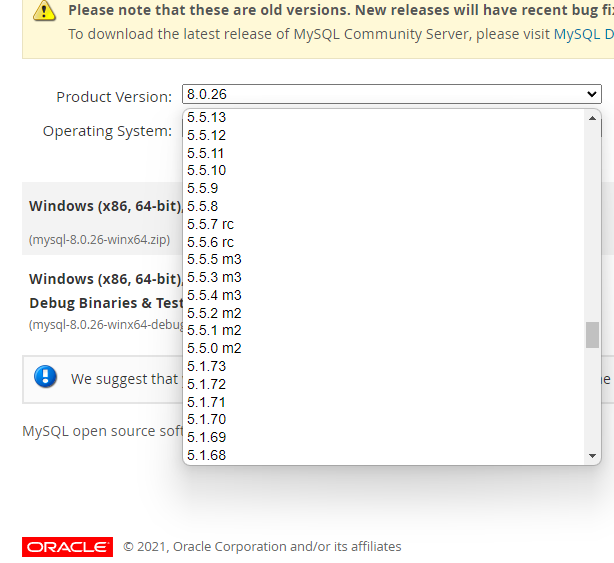The height and width of the screenshot is (563, 614).
Task: Pick the 5.5.4 m3 version
Action: [x=384, y=295]
